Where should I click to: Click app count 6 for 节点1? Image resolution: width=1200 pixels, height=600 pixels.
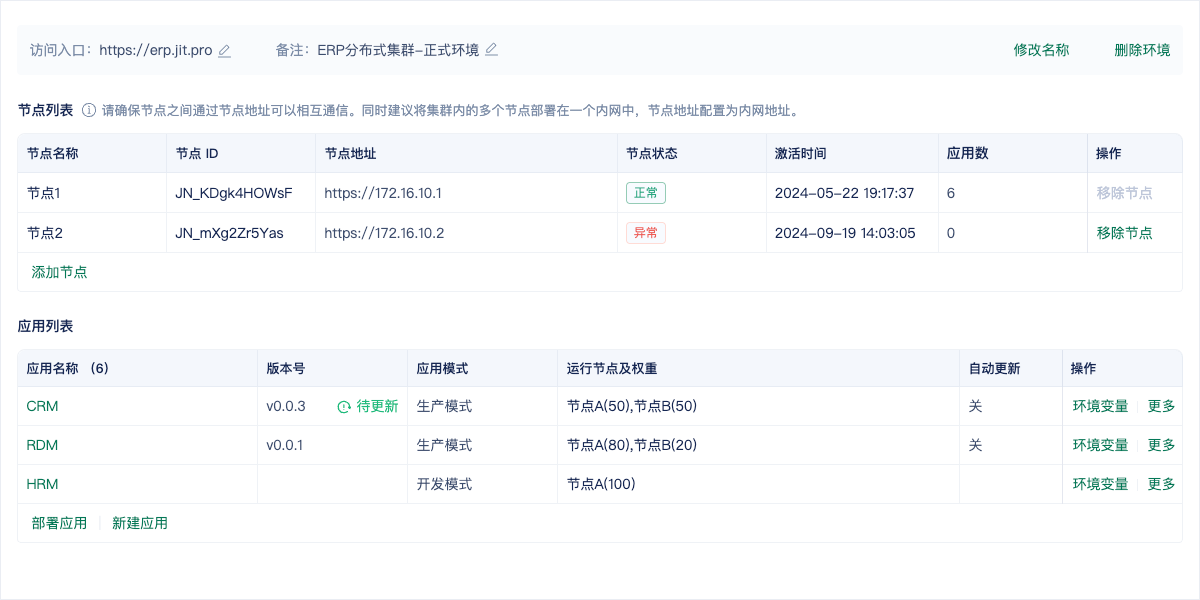[951, 193]
